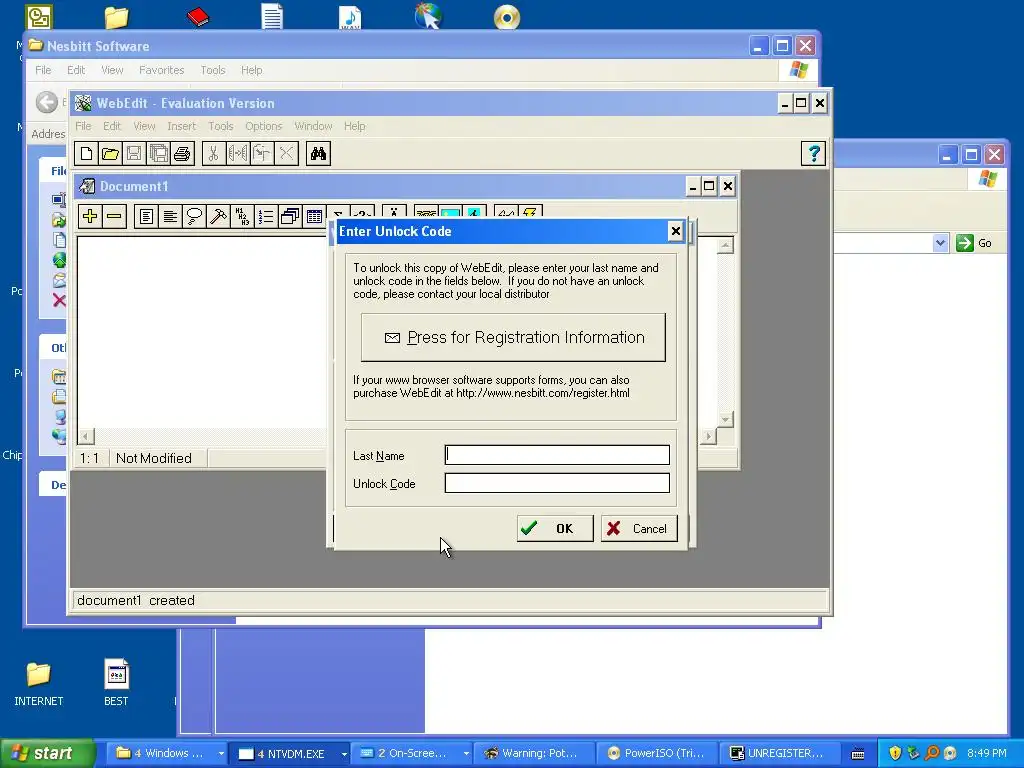The width and height of the screenshot is (1024, 768).
Task: Open INTERNET folder on the desktop
Action: [39, 683]
